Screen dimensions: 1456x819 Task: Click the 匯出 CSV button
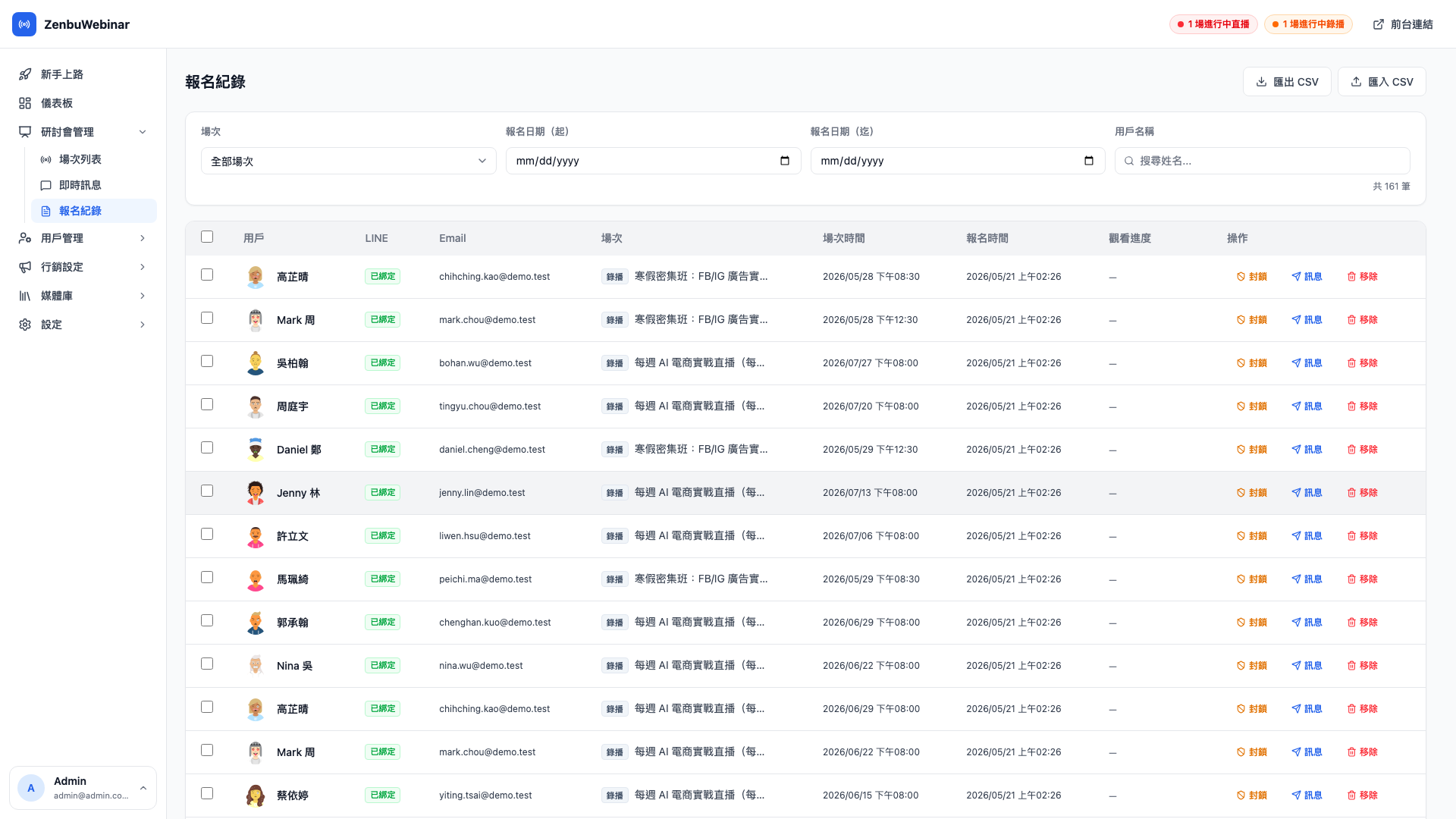click(x=1287, y=82)
